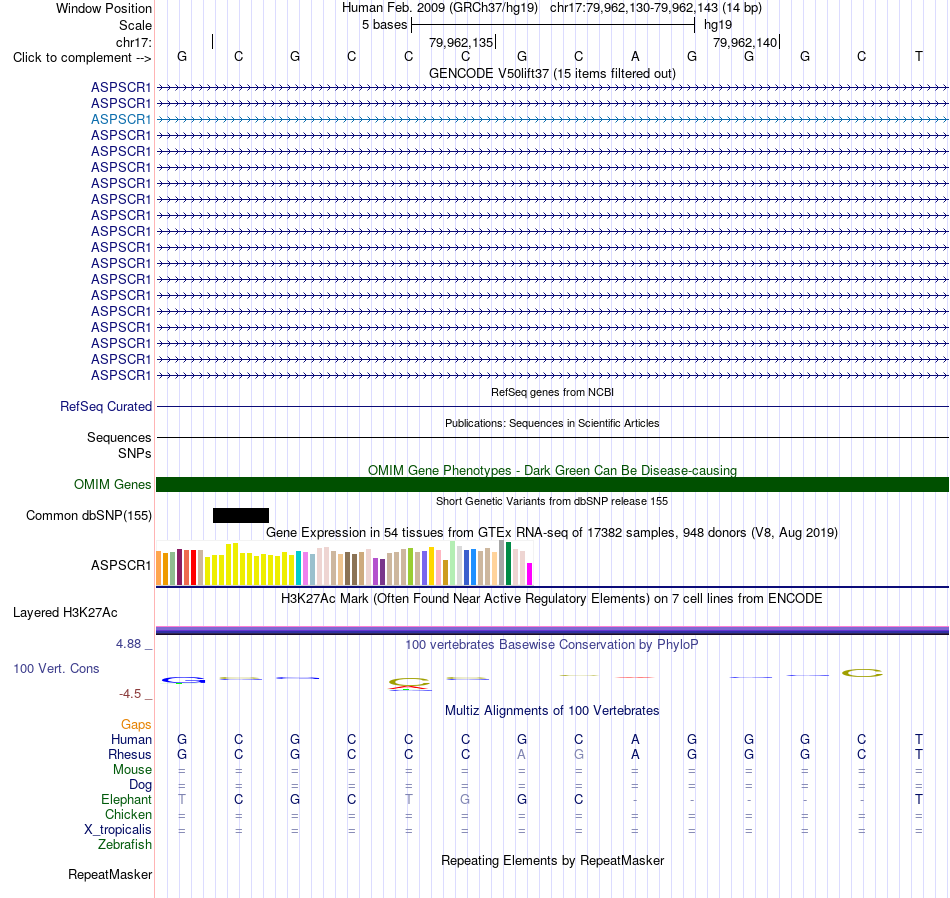Viewport: 950px width, 898px height.
Task: Open the RepeatMasker track label
Action: [x=110, y=874]
